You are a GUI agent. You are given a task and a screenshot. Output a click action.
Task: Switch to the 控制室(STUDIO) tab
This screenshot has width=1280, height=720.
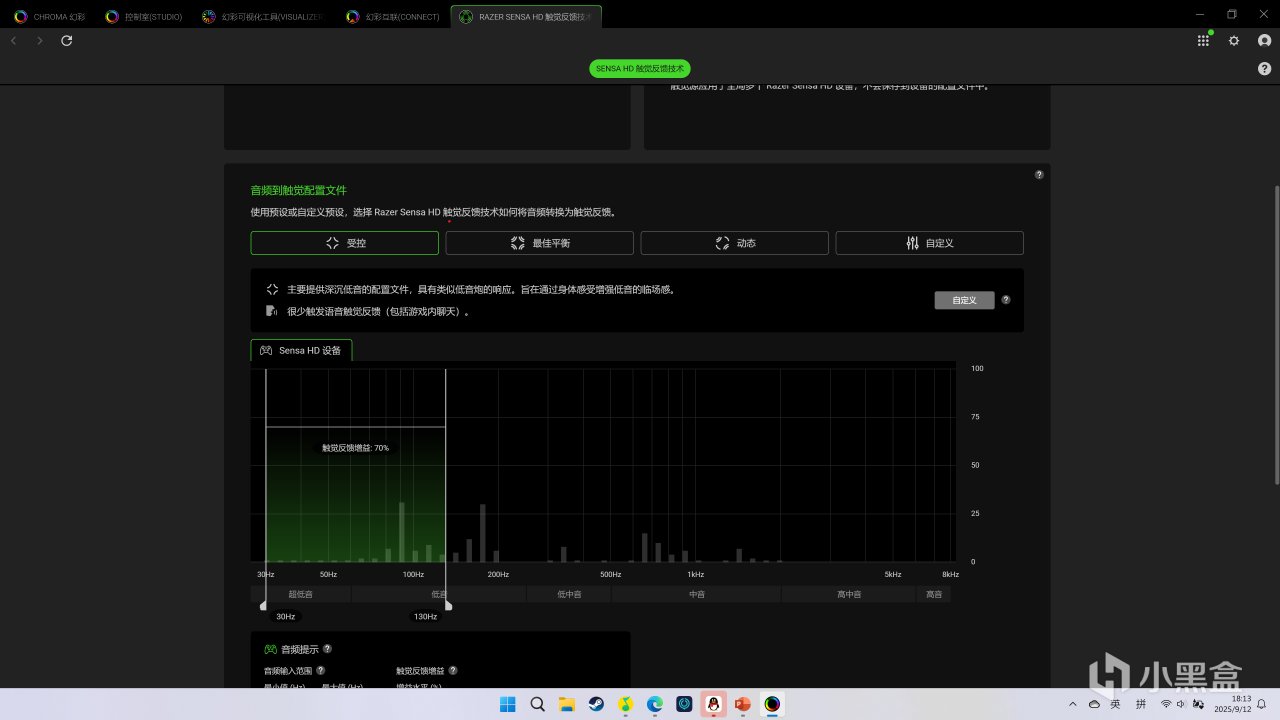tap(146, 16)
